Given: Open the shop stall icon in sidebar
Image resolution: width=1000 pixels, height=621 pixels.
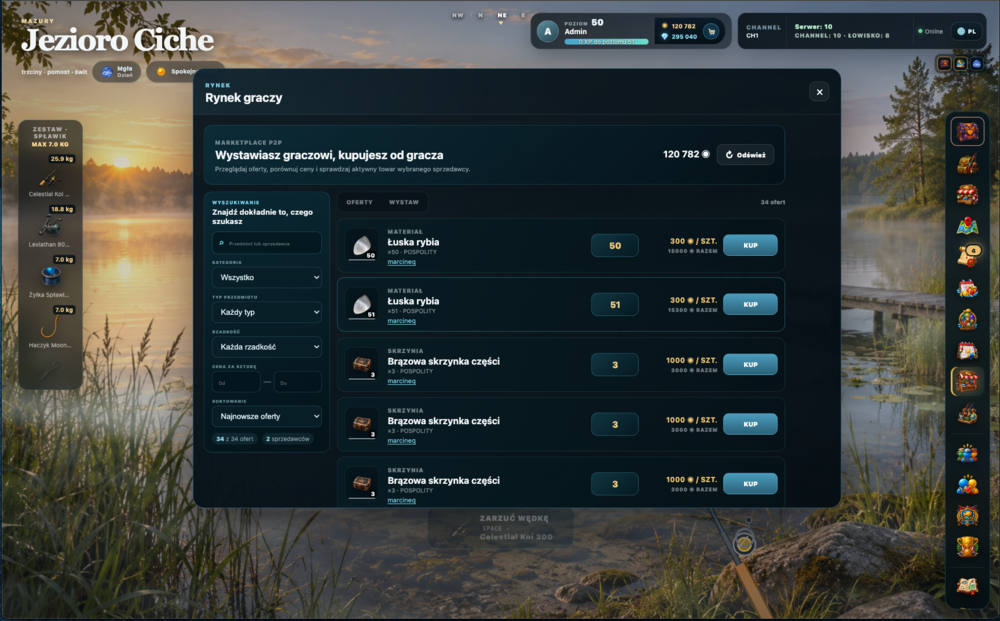Looking at the screenshot, I should (967, 194).
